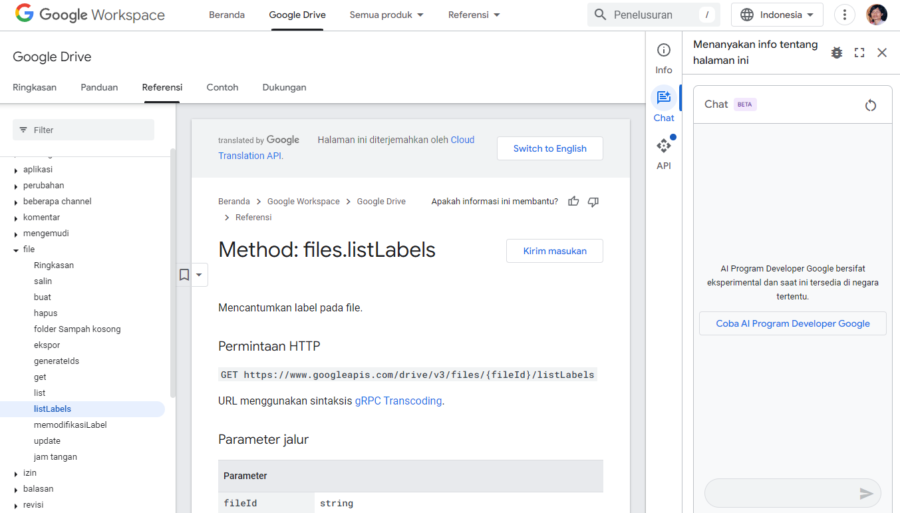Click the send message arrow icon
900x513 pixels.
pos(866,493)
